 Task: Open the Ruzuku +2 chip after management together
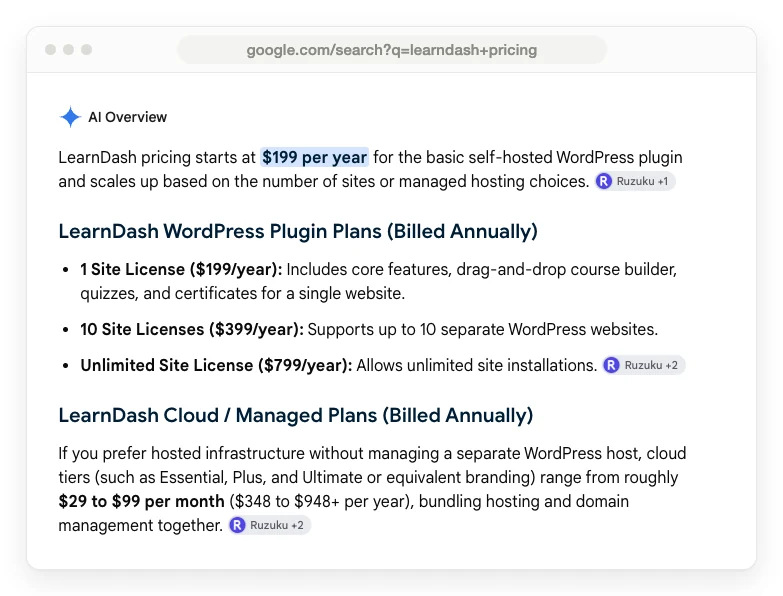tap(270, 525)
